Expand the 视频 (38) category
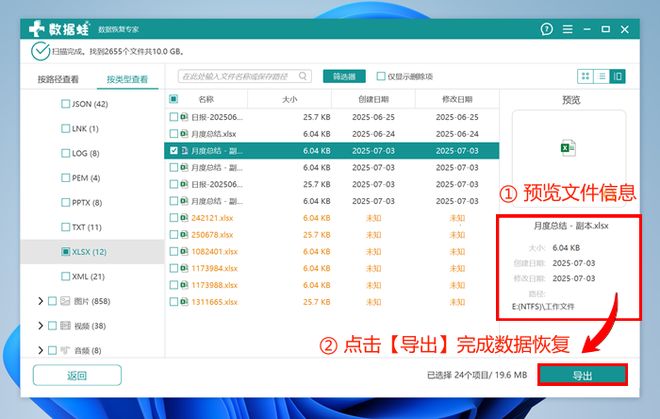Image resolution: width=660 pixels, height=419 pixels. (40, 326)
